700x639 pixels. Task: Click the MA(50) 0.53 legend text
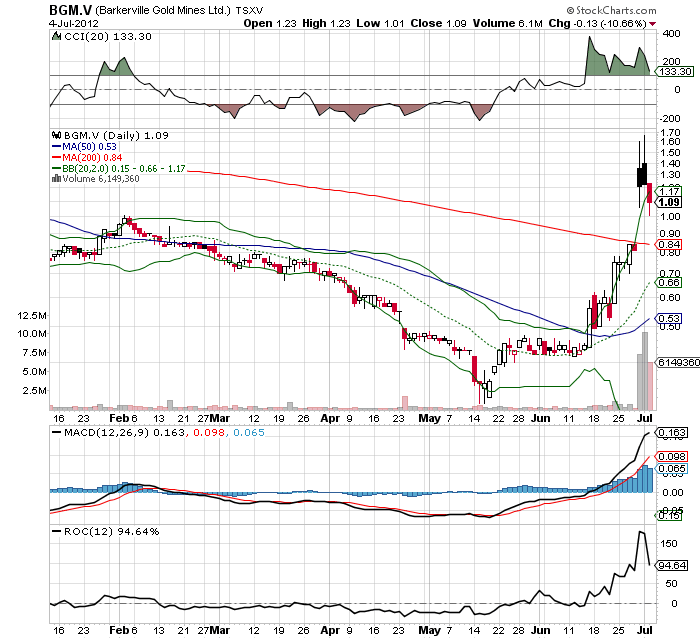tap(89, 146)
